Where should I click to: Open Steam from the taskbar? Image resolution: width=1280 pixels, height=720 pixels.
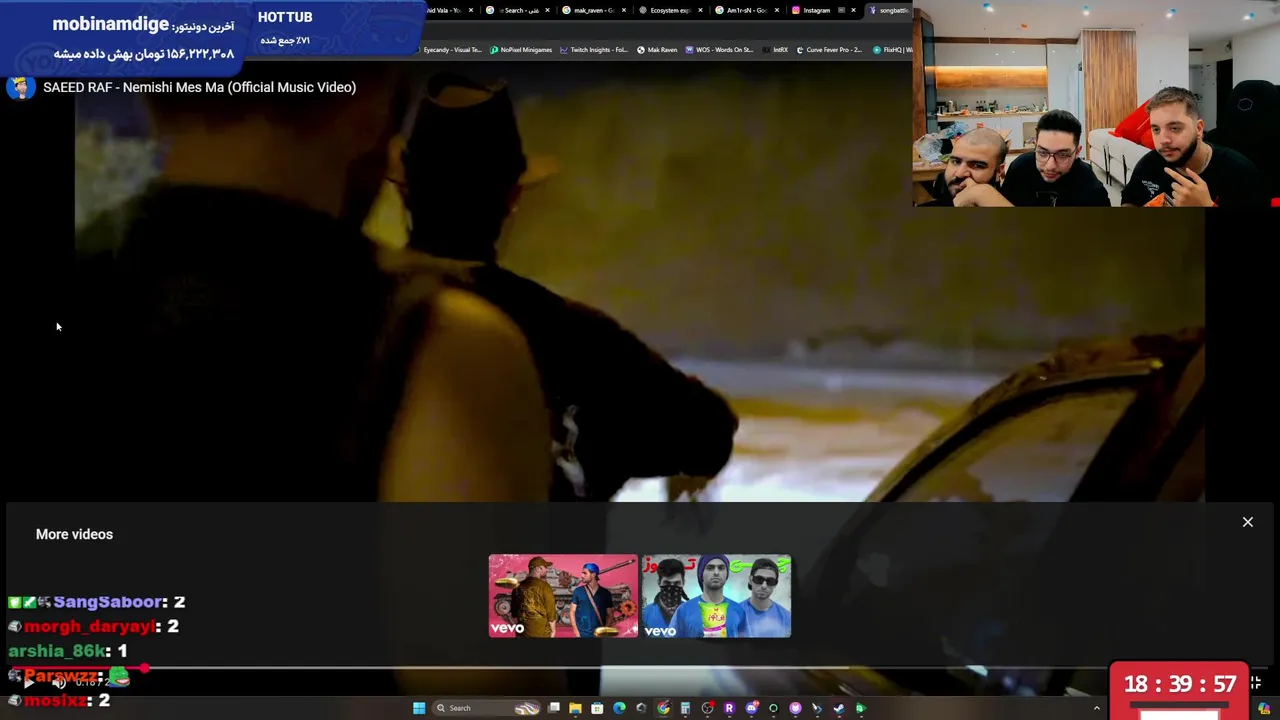coord(838,708)
